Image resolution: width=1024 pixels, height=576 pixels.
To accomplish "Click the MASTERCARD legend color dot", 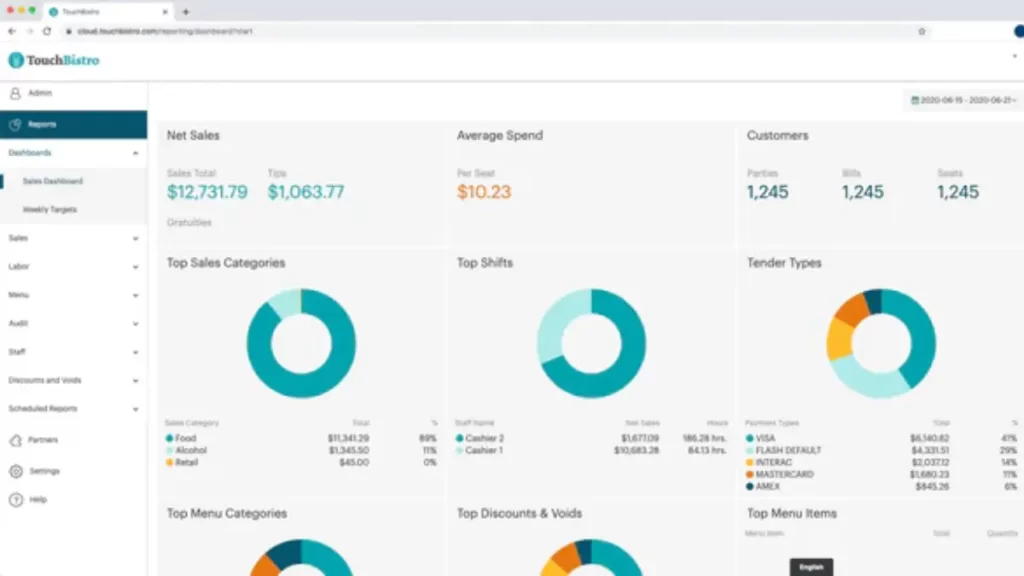I will (750, 475).
